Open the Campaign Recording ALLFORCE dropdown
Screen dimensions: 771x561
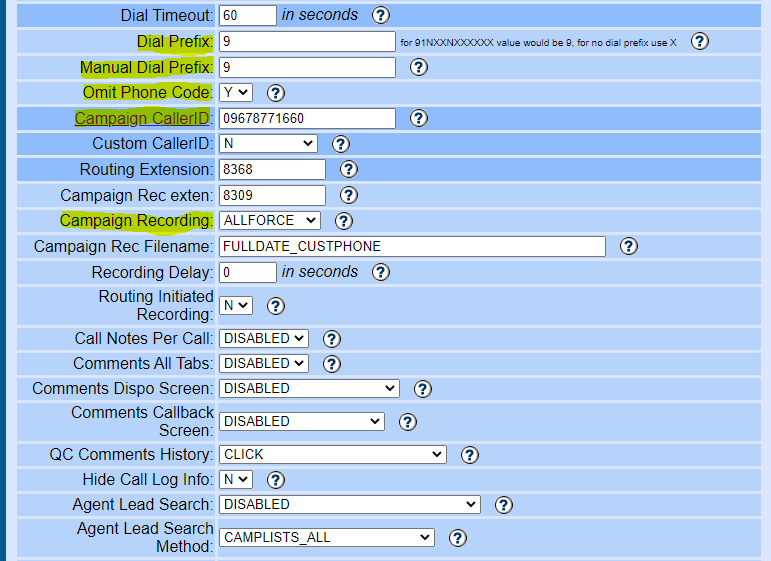point(270,220)
